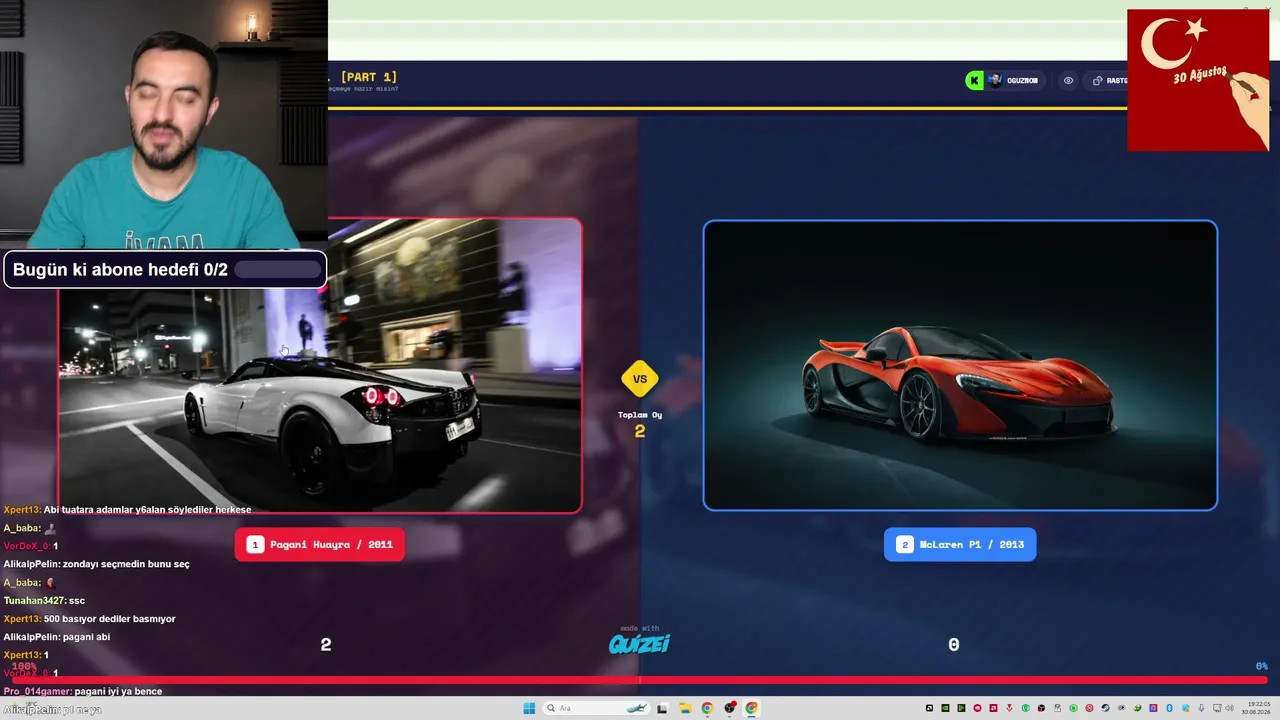
Task: Click chat message 'zondayı seçmedin bunu seç'
Action: coord(126,564)
